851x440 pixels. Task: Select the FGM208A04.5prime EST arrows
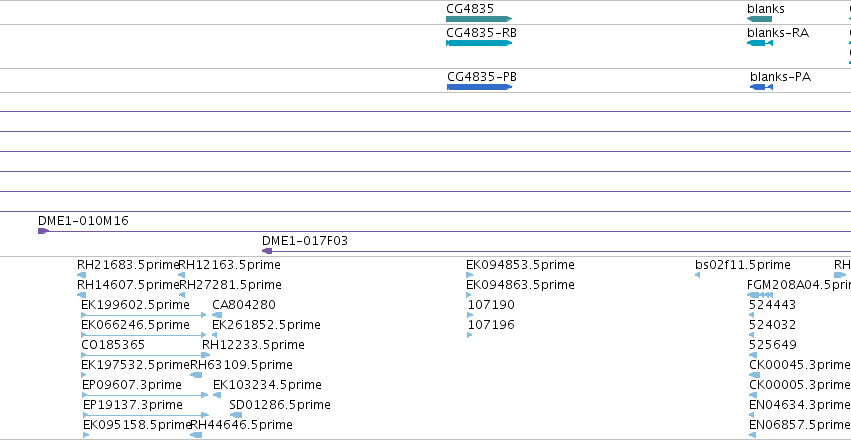tap(760, 295)
